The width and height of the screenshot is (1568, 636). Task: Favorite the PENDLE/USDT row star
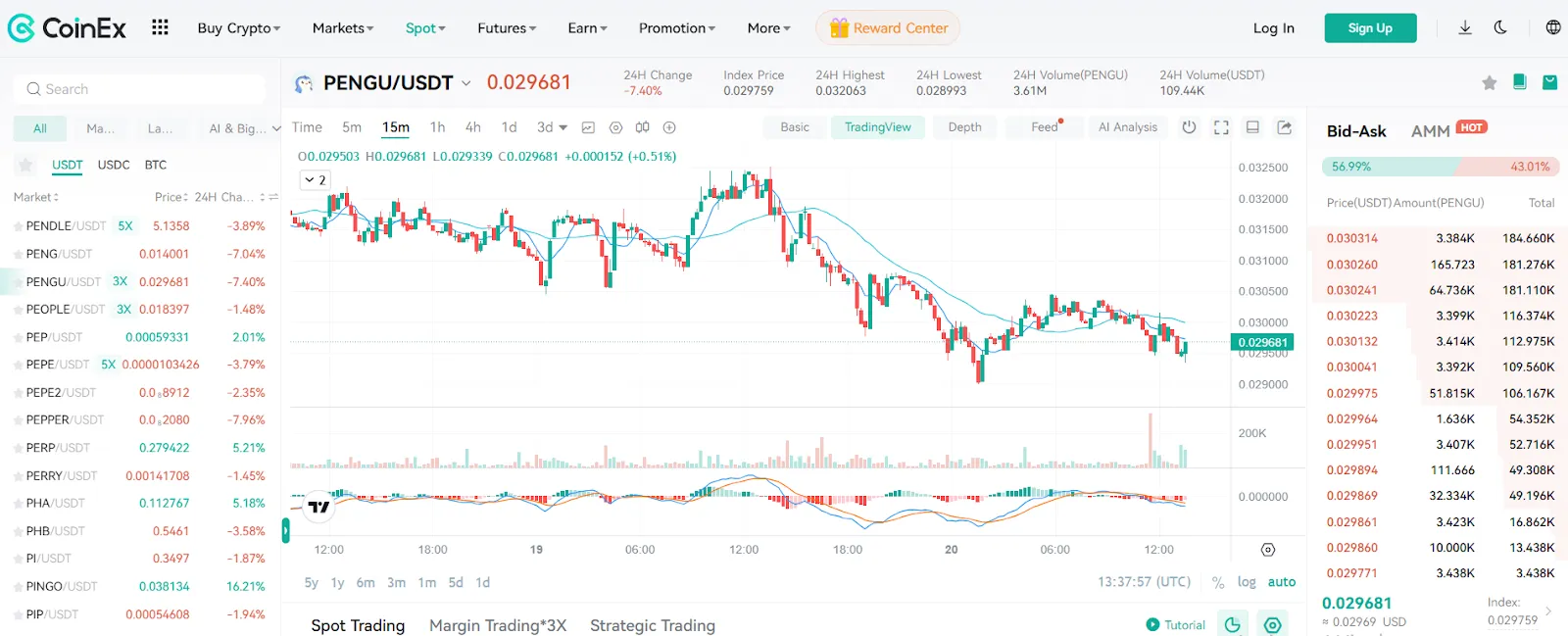pyautogui.click(x=18, y=226)
